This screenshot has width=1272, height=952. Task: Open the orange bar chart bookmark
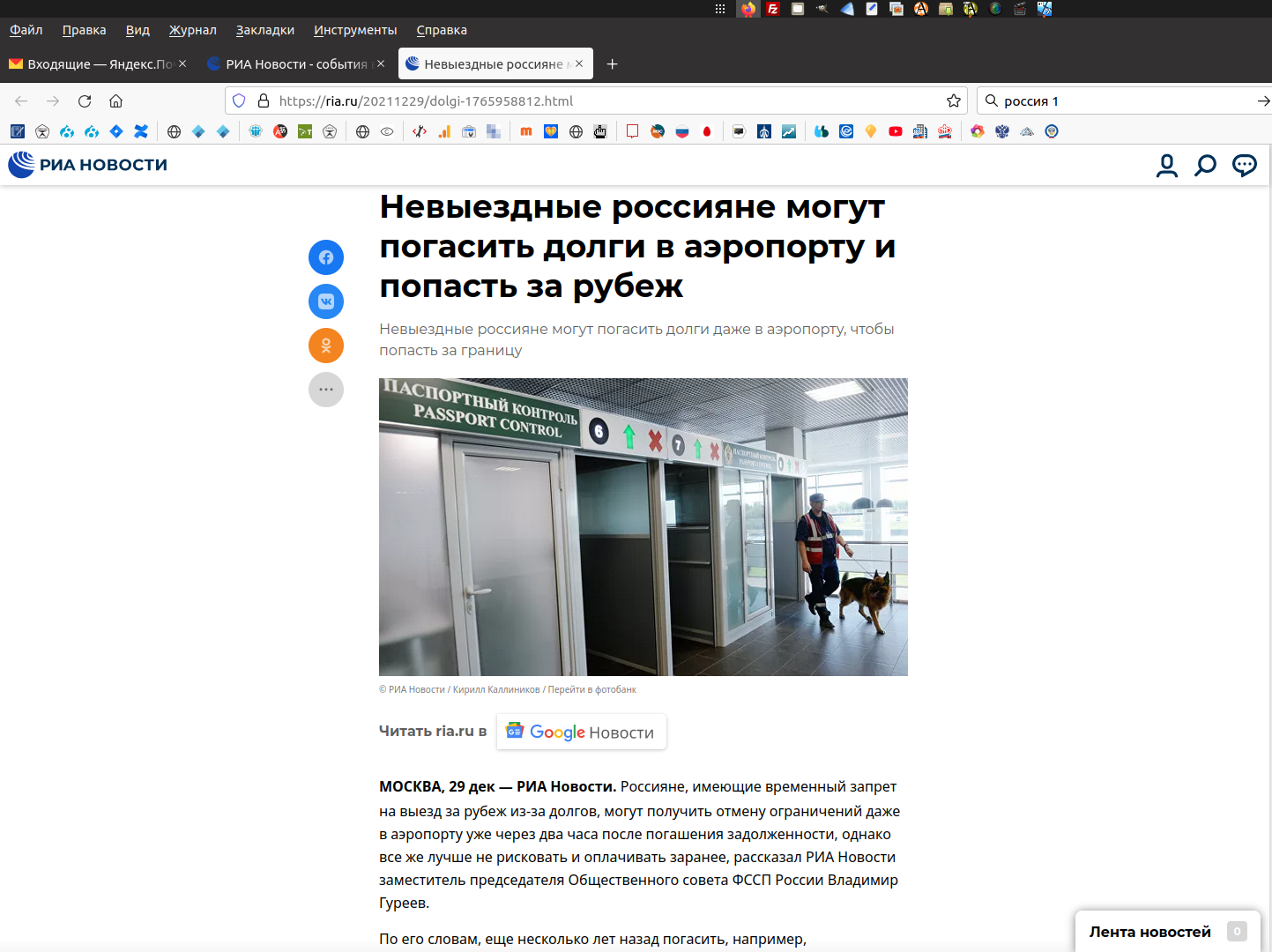(x=444, y=131)
